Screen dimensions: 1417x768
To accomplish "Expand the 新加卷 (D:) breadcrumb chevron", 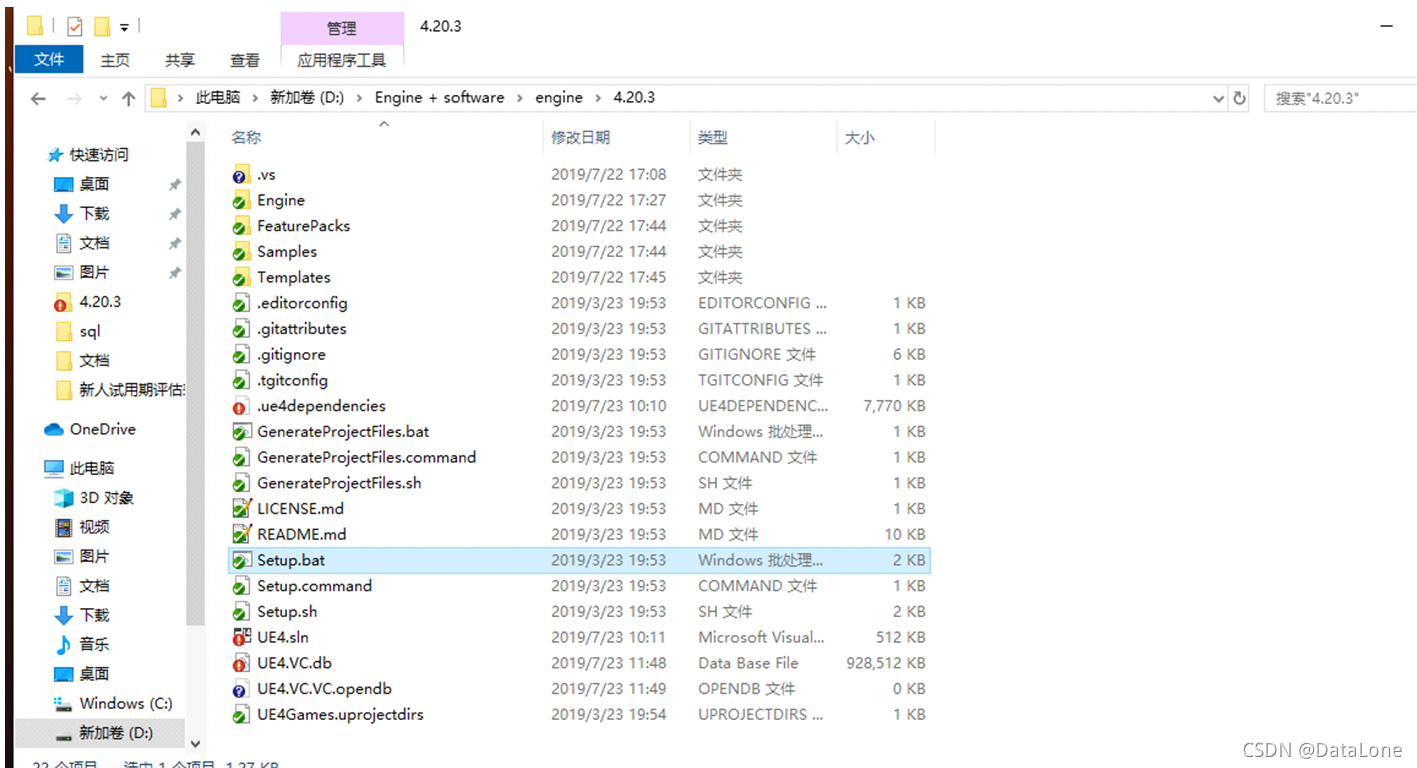I will tap(360, 98).
